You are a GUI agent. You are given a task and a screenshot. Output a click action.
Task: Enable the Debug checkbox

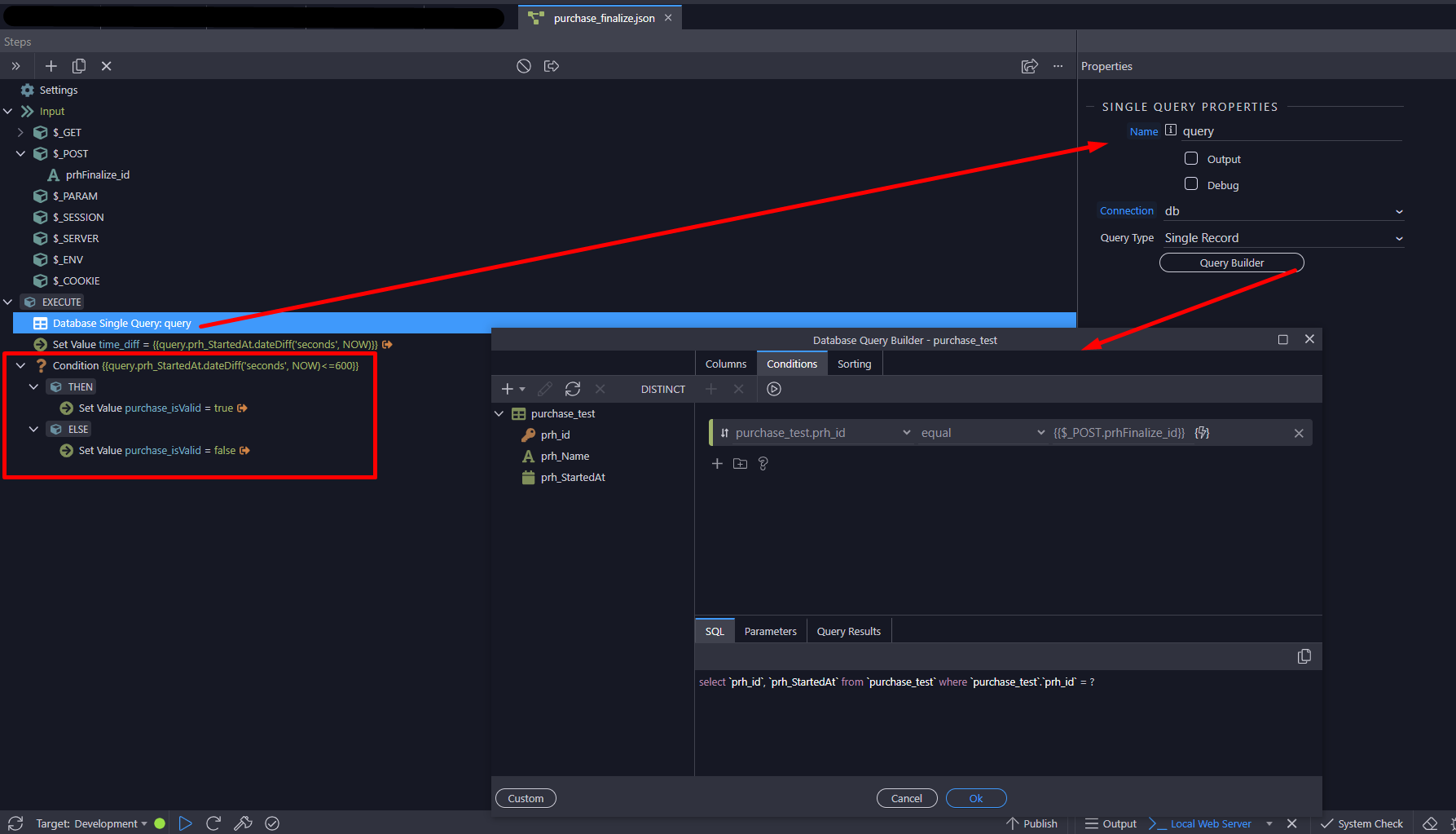[1191, 184]
